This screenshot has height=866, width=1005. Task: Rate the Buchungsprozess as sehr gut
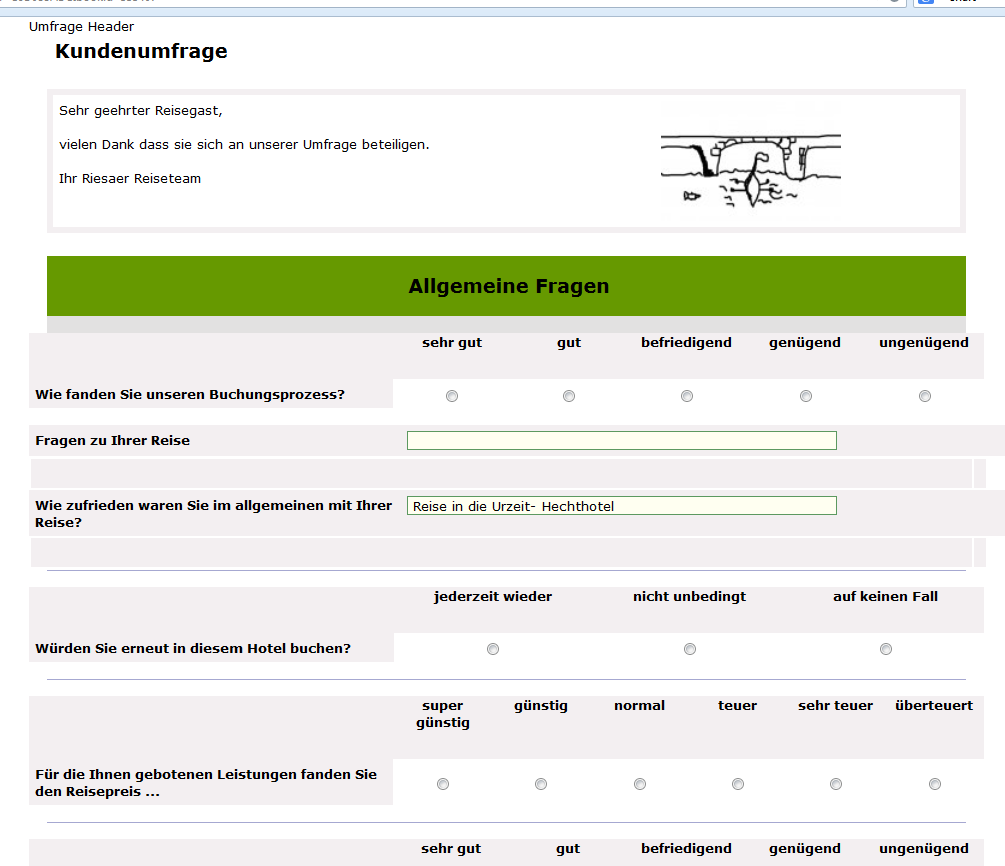pyautogui.click(x=452, y=396)
